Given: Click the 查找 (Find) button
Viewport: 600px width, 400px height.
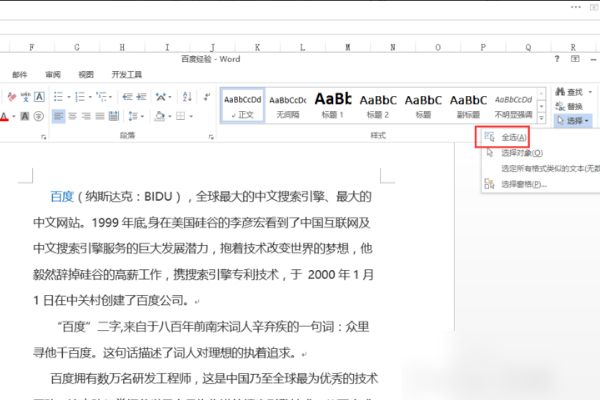Looking at the screenshot, I should click(x=569, y=92).
